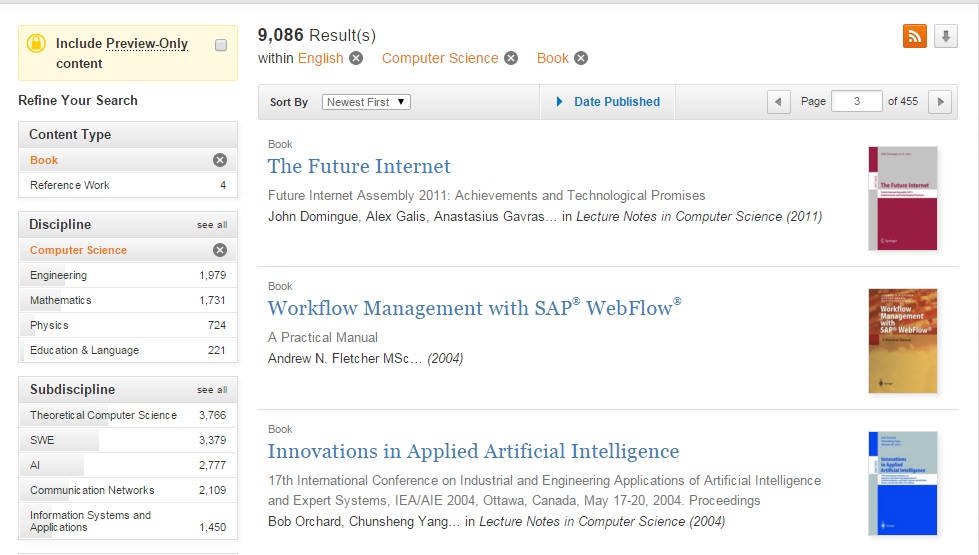
Task: Open the Sort By Newest First dropdown
Action: pos(366,102)
